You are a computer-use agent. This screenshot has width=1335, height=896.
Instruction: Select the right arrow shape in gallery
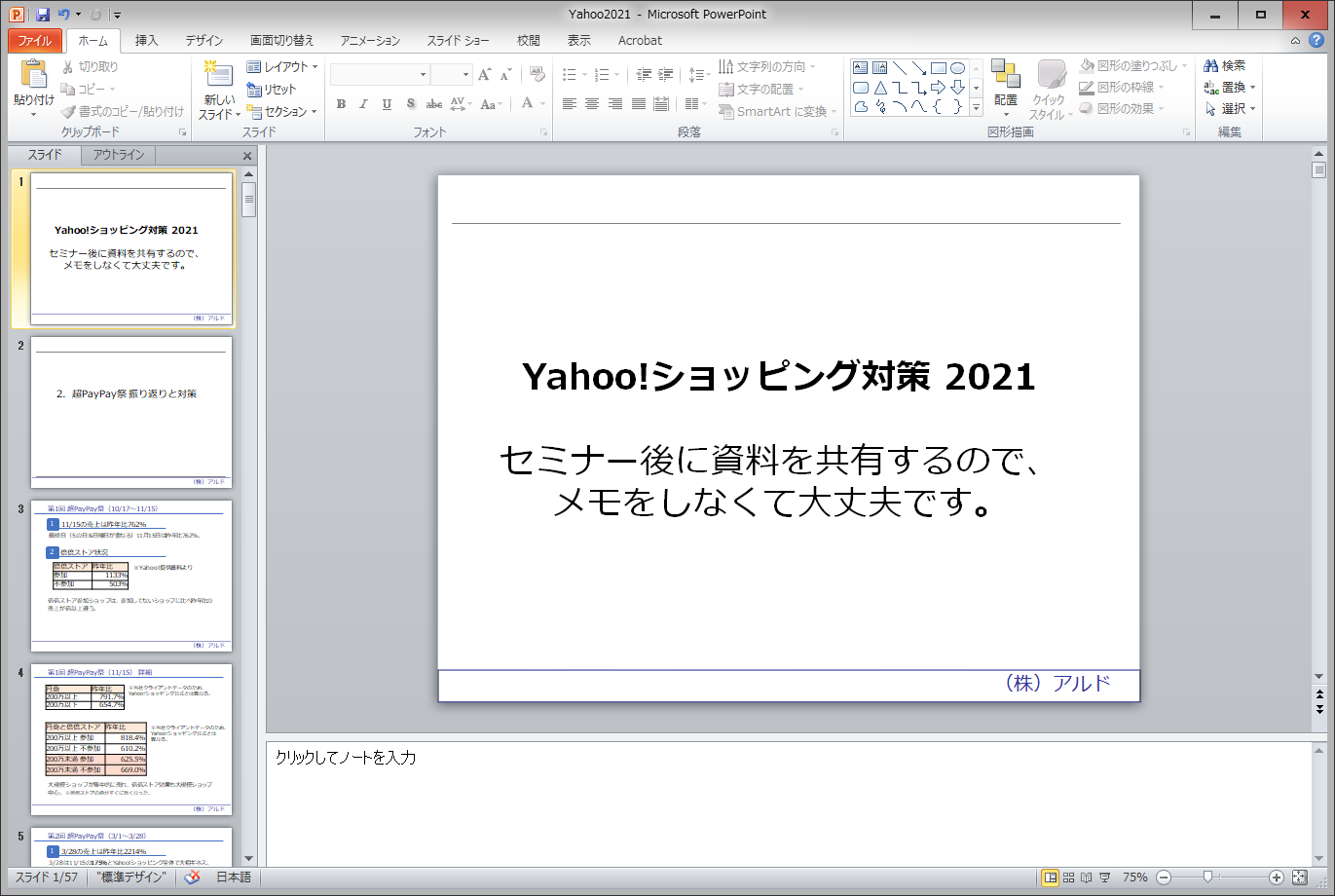[939, 88]
